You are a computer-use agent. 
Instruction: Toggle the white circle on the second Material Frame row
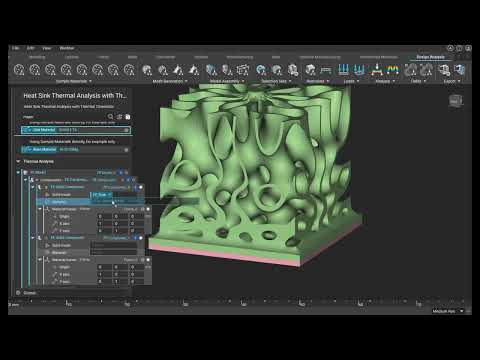(x=148, y=260)
